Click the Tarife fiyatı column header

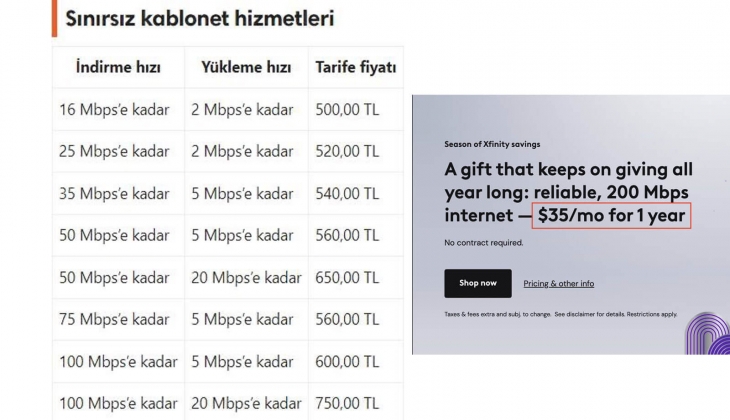pos(355,68)
